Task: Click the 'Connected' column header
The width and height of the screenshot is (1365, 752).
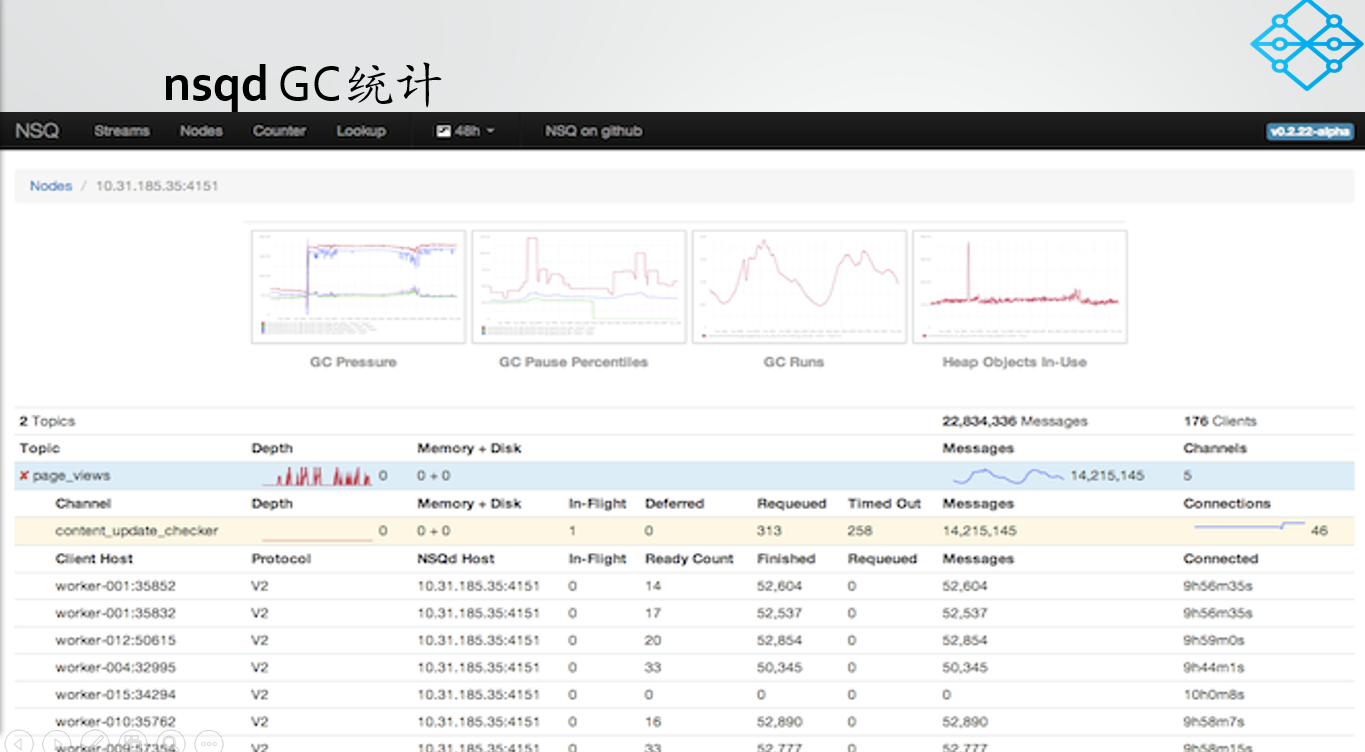Action: tap(1221, 559)
